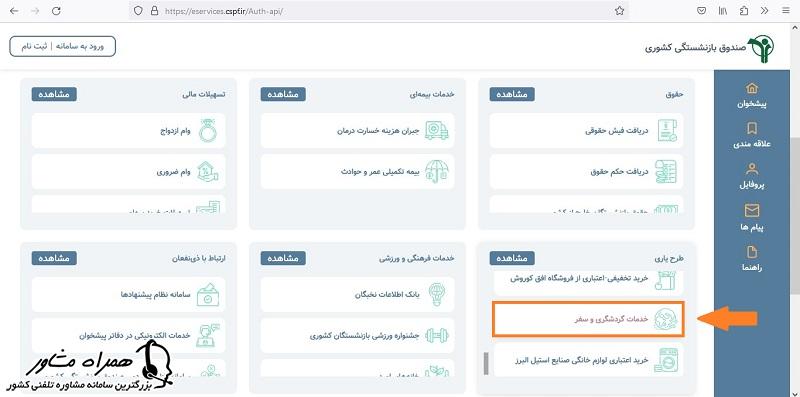Open دریافت حکم حقوق item

click(x=587, y=172)
